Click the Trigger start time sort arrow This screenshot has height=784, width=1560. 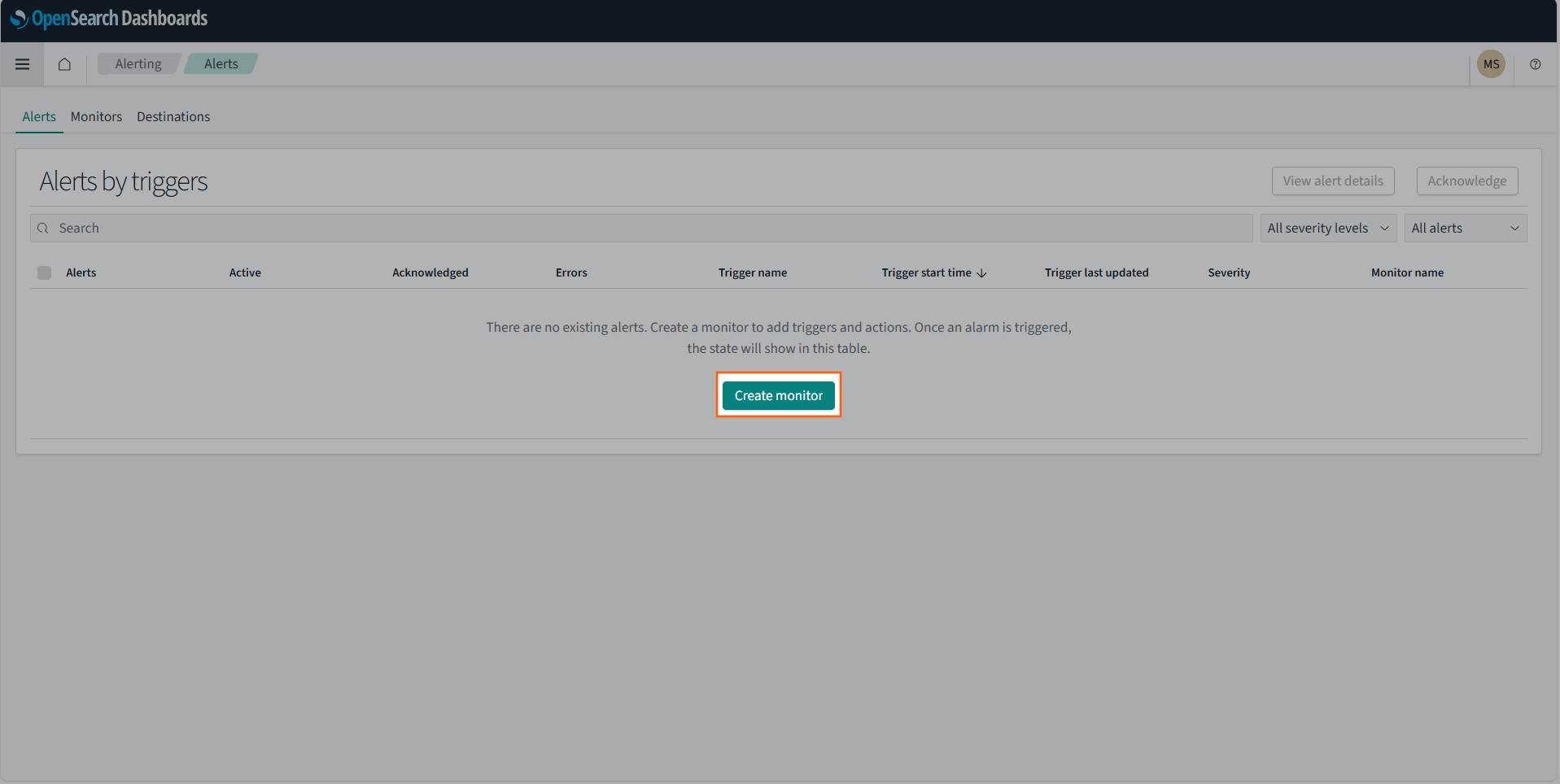(981, 273)
